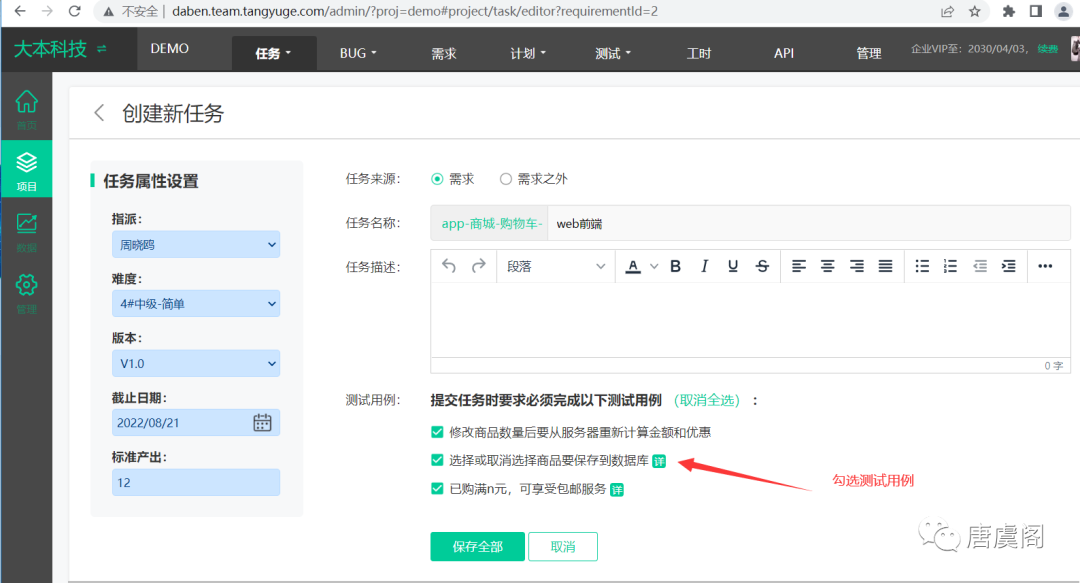View details icon for 已购满n元 test case
The image size is (1080, 583).
click(616, 490)
